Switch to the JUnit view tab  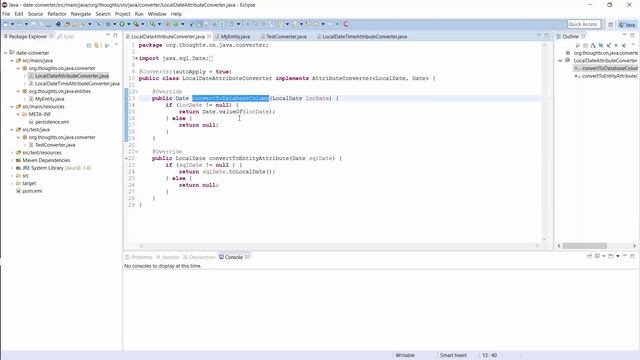point(66,36)
